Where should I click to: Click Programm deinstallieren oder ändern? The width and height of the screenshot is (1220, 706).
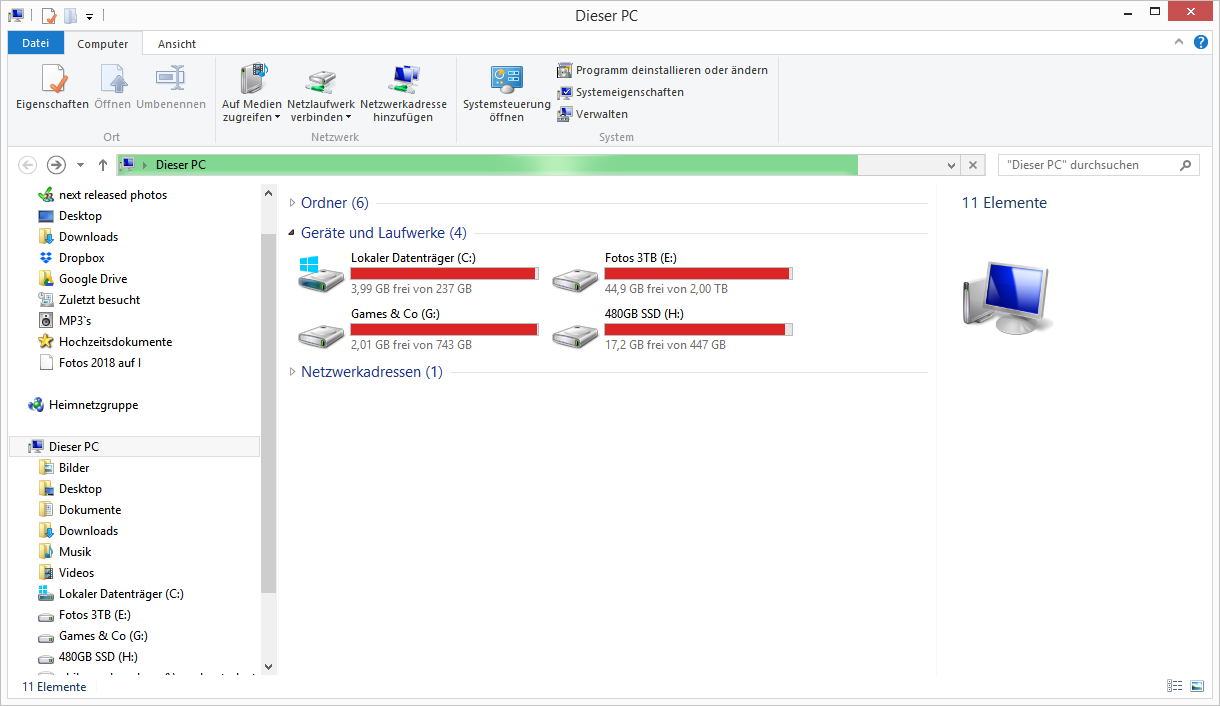(662, 70)
